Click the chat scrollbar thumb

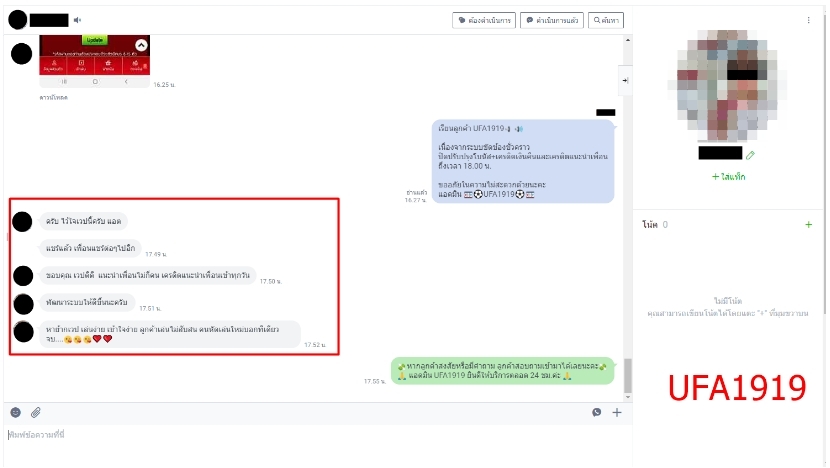click(628, 375)
